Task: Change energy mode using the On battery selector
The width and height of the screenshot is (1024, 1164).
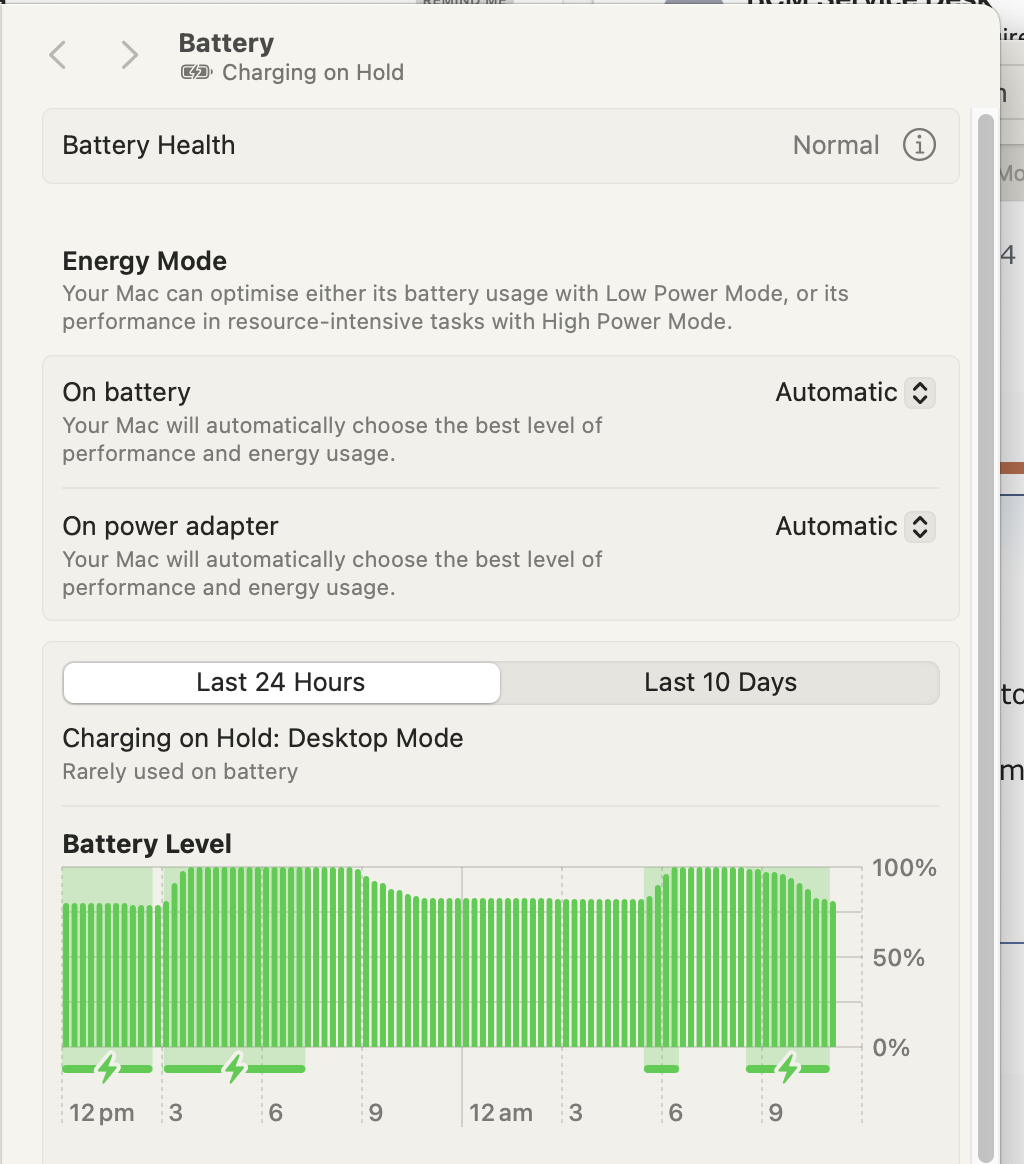Action: point(853,393)
